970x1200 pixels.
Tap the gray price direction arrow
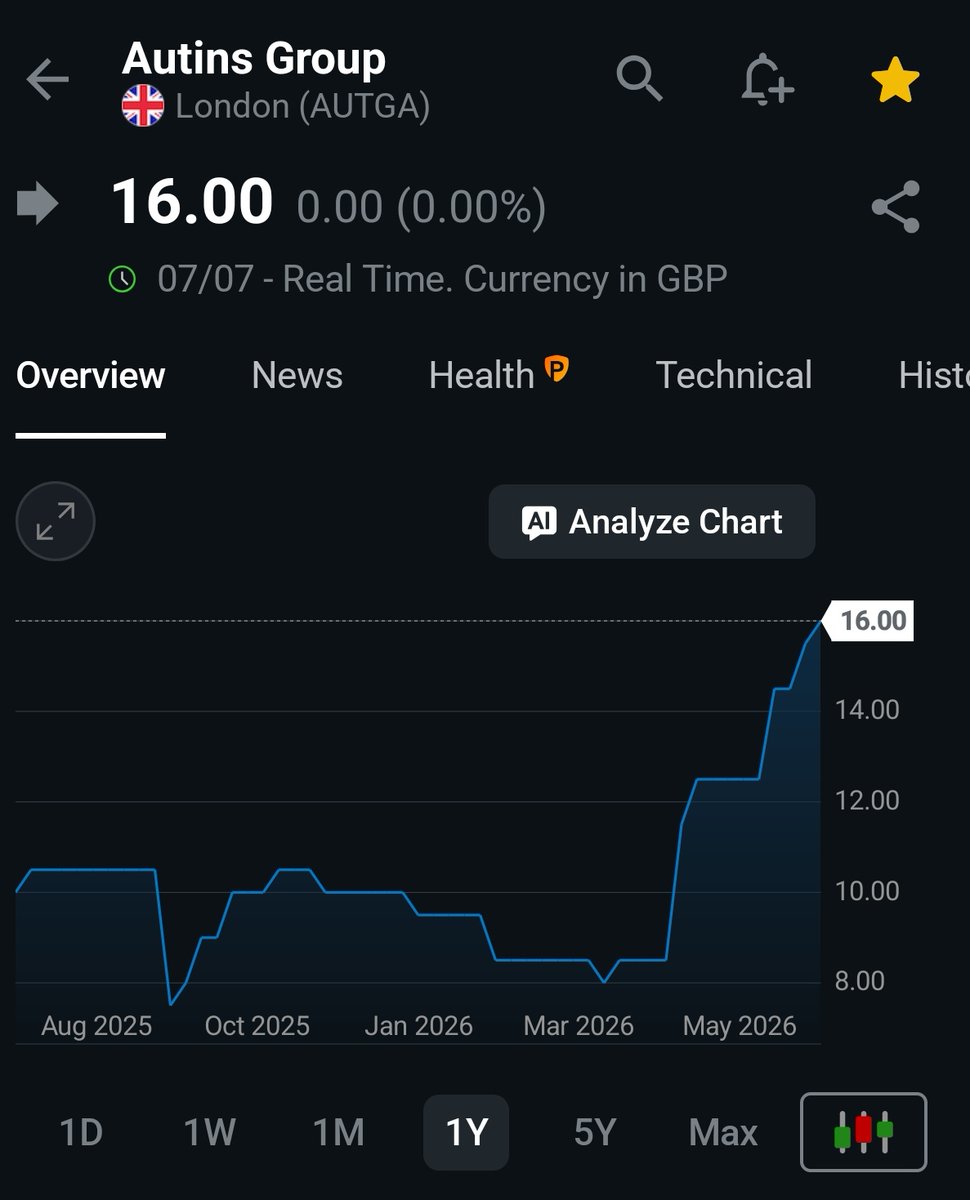38,205
